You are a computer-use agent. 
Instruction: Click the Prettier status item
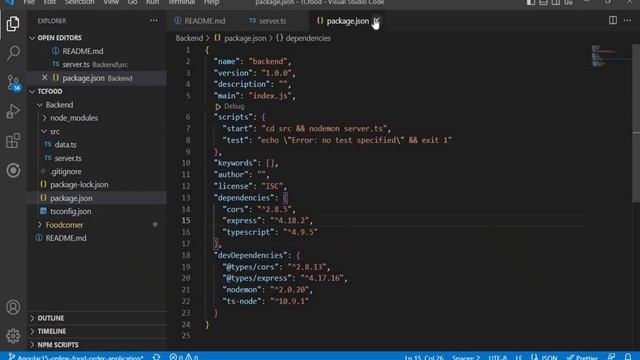coord(582,357)
